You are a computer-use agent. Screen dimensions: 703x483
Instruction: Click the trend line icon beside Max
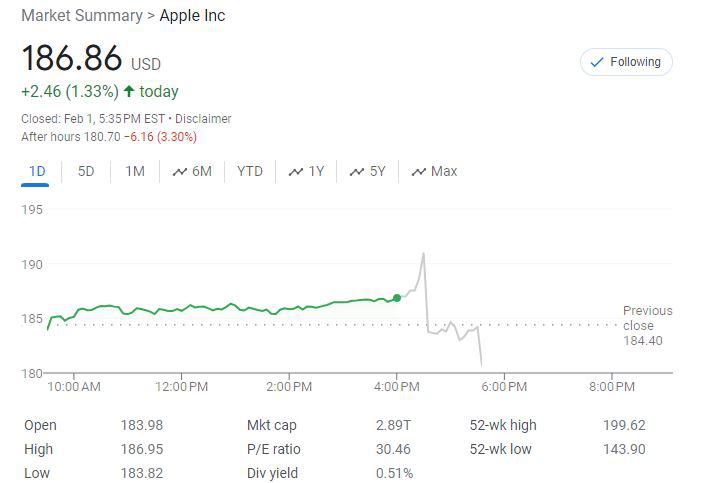tap(419, 172)
